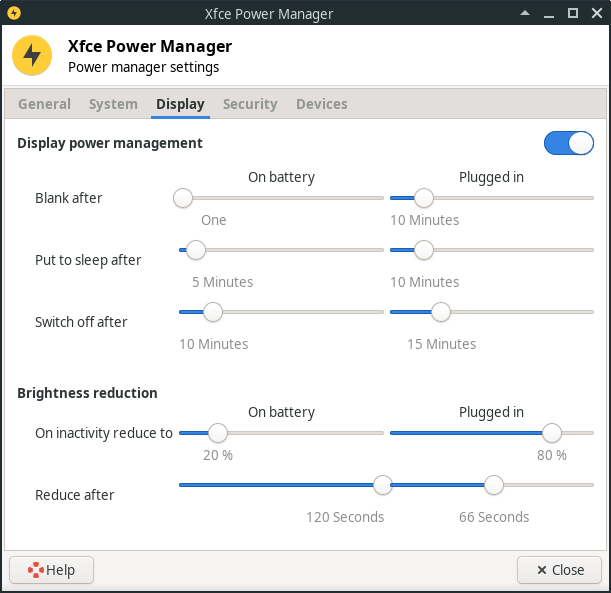Click the '15 Minutes' value text
The height and width of the screenshot is (593, 611).
[441, 344]
